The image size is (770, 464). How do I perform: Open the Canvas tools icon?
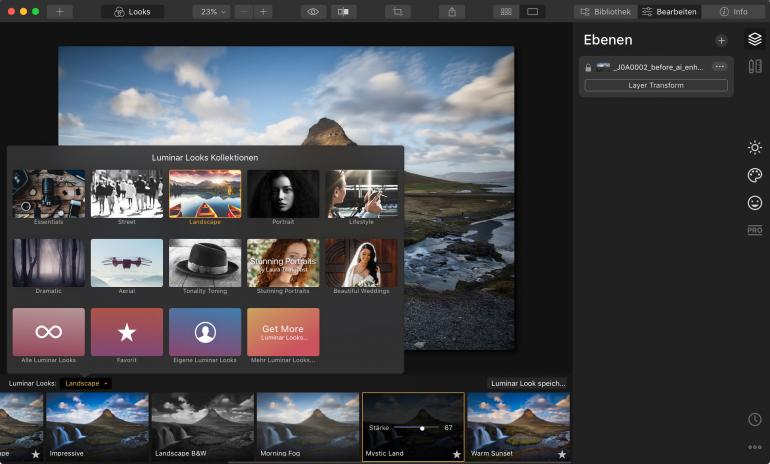tap(755, 66)
